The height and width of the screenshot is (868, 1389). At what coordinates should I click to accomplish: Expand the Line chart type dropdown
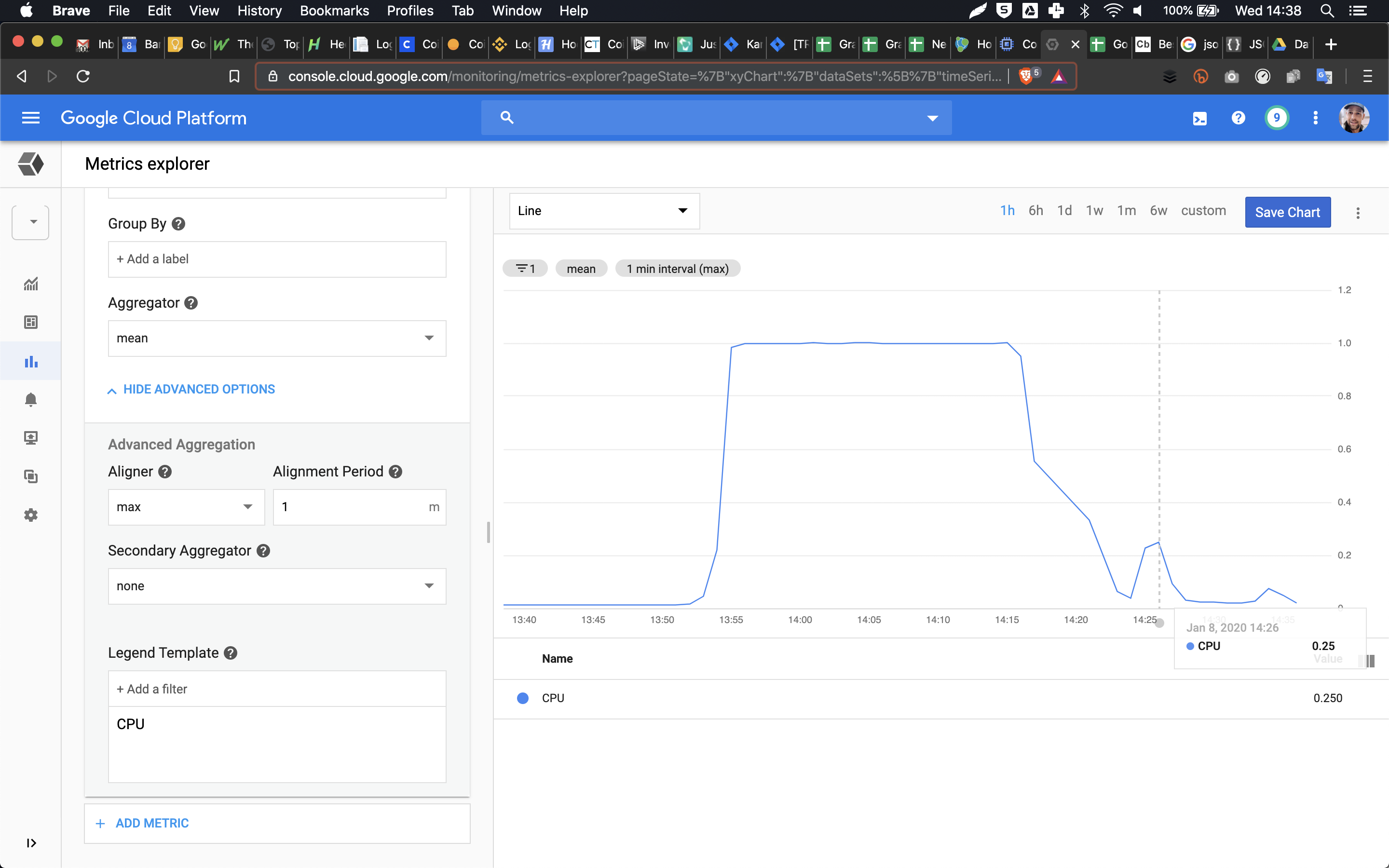604,211
